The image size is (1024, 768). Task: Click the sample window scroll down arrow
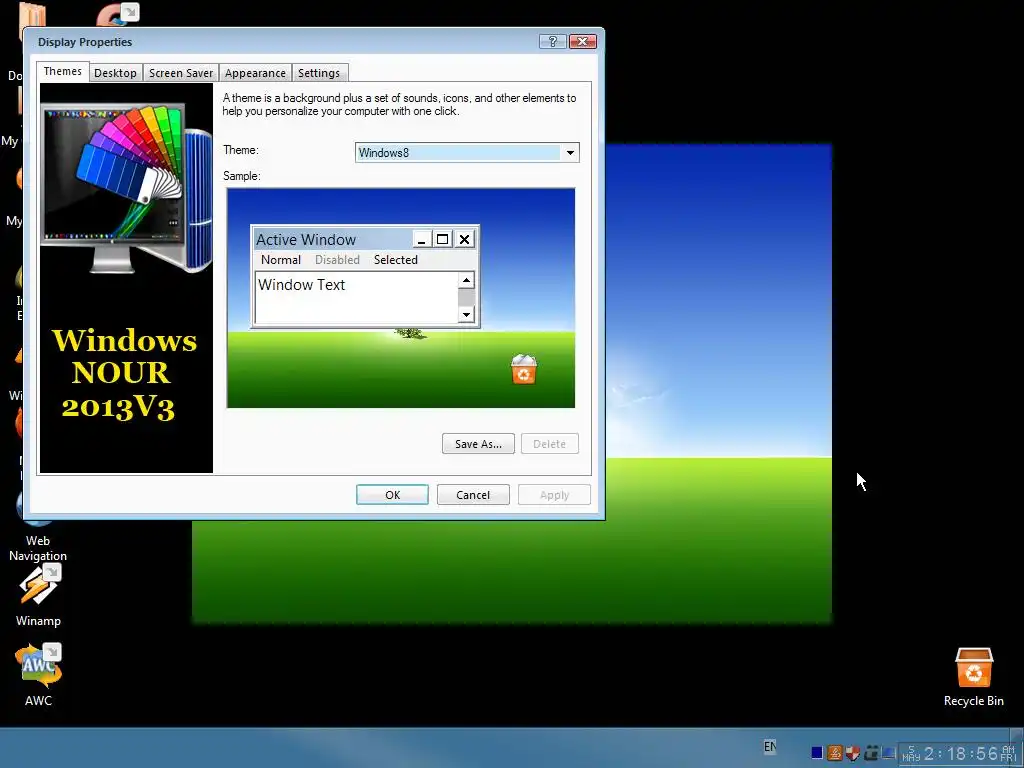pos(466,315)
